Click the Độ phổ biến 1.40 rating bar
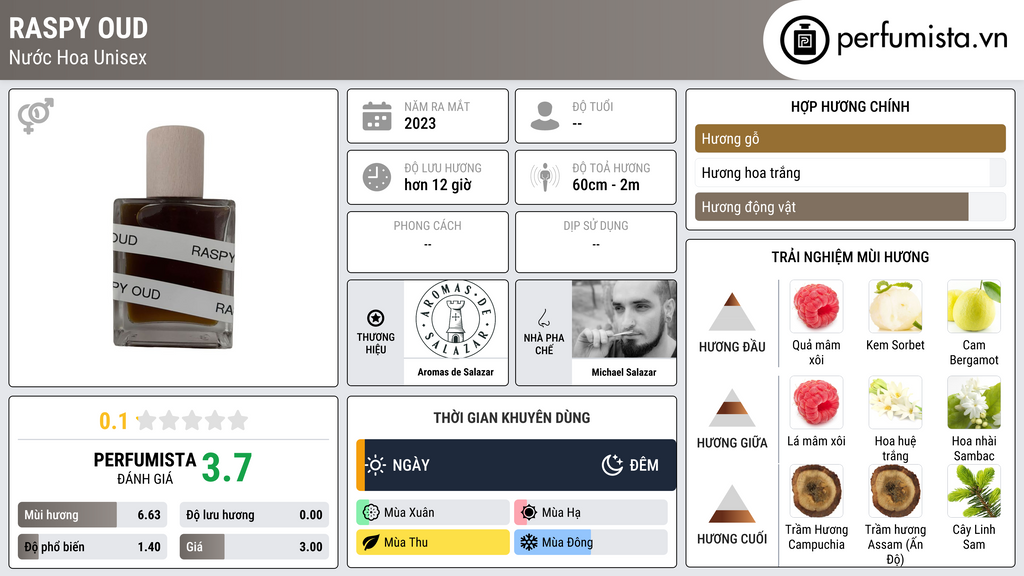Screen dimensions: 1024x576 [92, 547]
